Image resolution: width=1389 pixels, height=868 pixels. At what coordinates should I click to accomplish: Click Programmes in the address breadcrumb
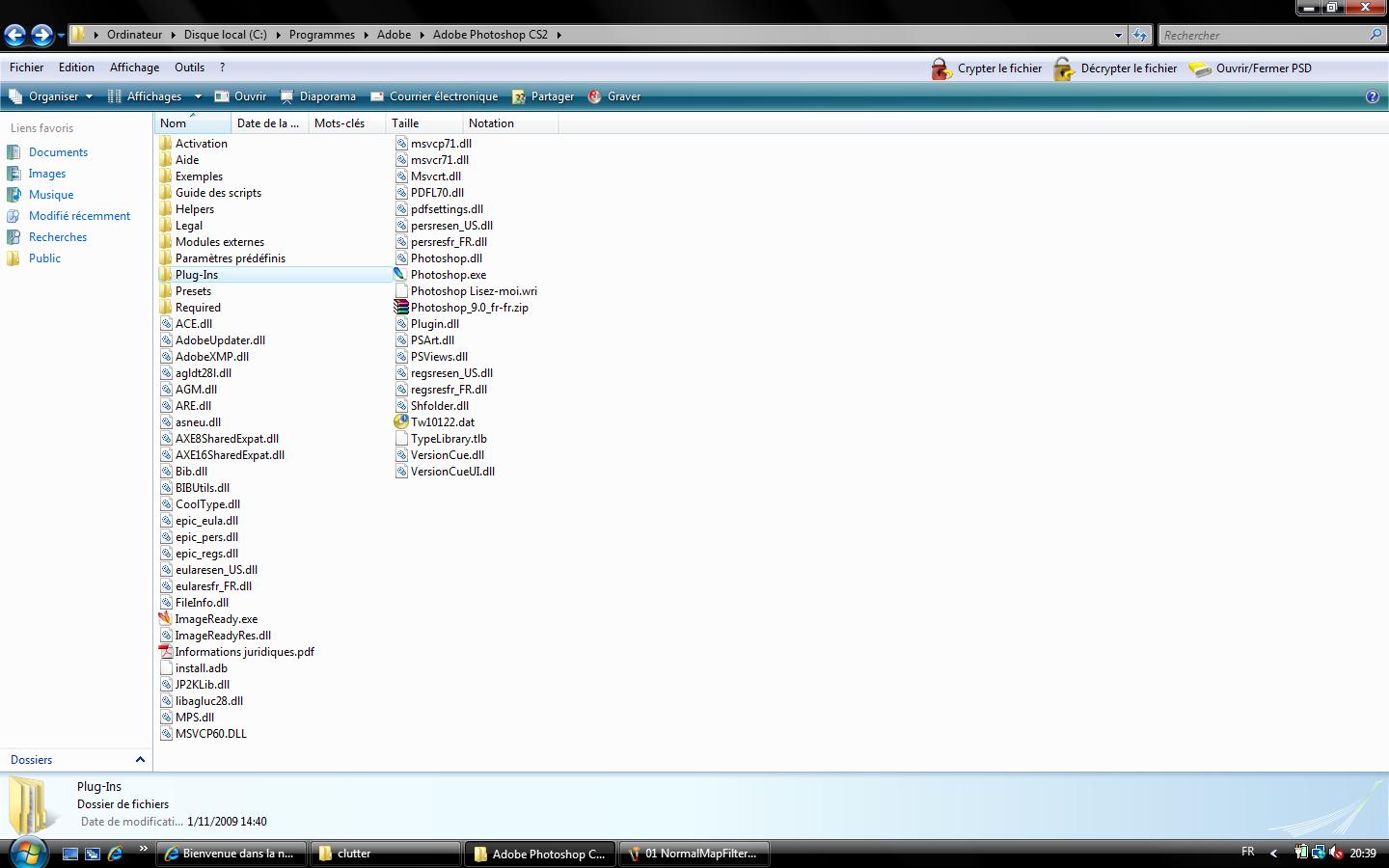pyautogui.click(x=321, y=35)
